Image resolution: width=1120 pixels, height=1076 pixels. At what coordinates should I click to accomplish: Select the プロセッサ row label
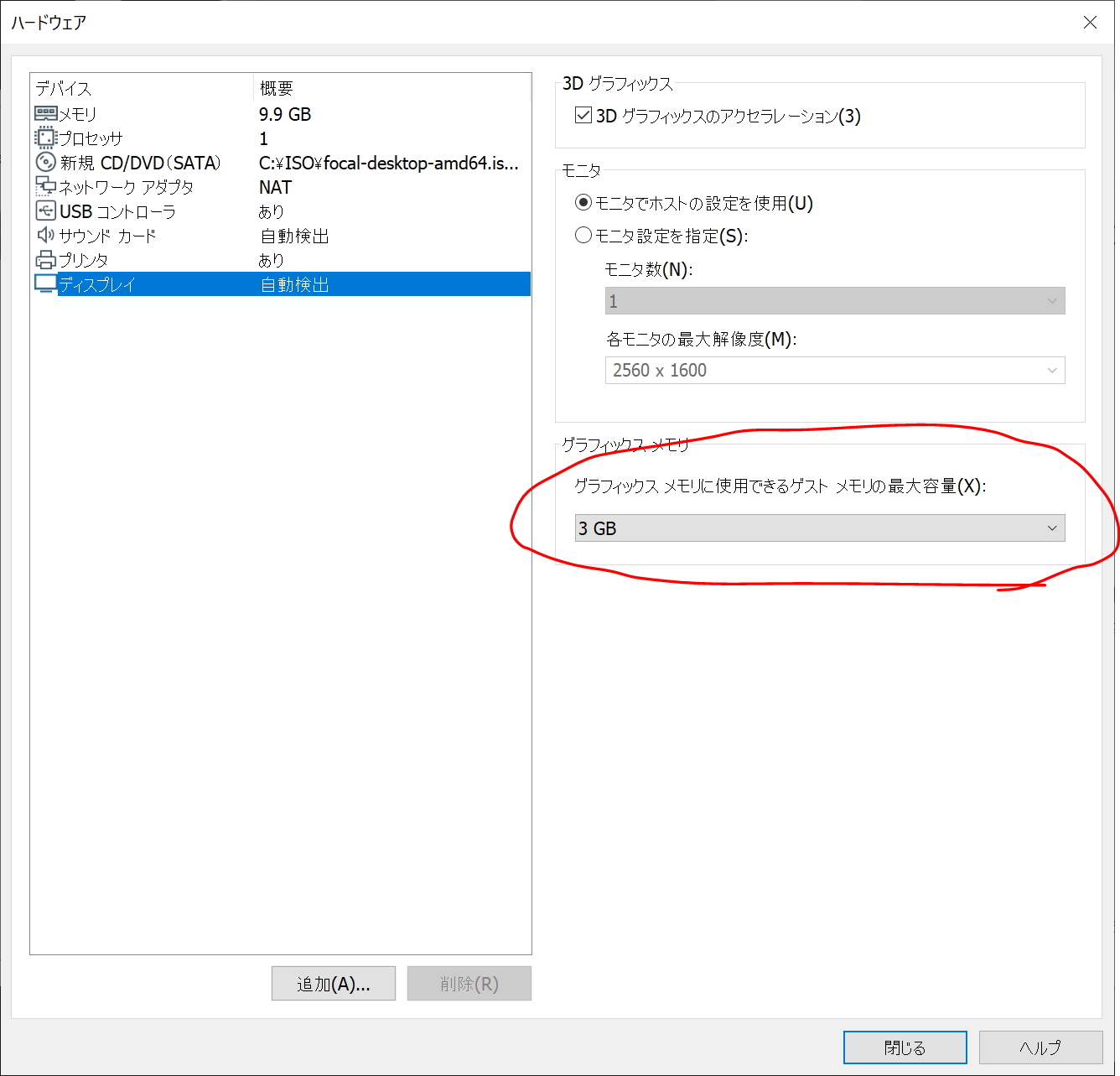pos(91,138)
